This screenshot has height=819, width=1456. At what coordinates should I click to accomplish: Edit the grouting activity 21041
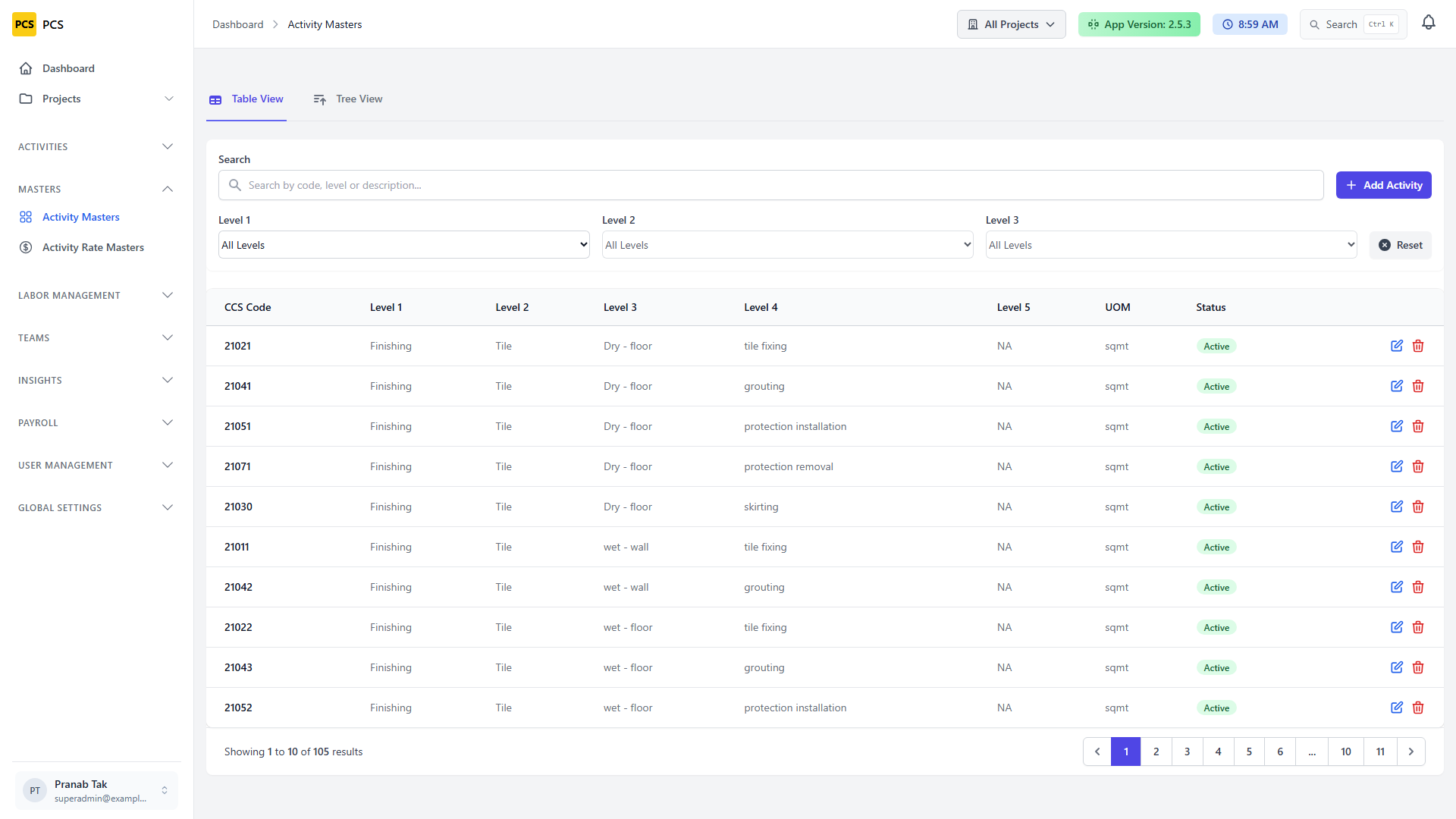pyautogui.click(x=1397, y=386)
